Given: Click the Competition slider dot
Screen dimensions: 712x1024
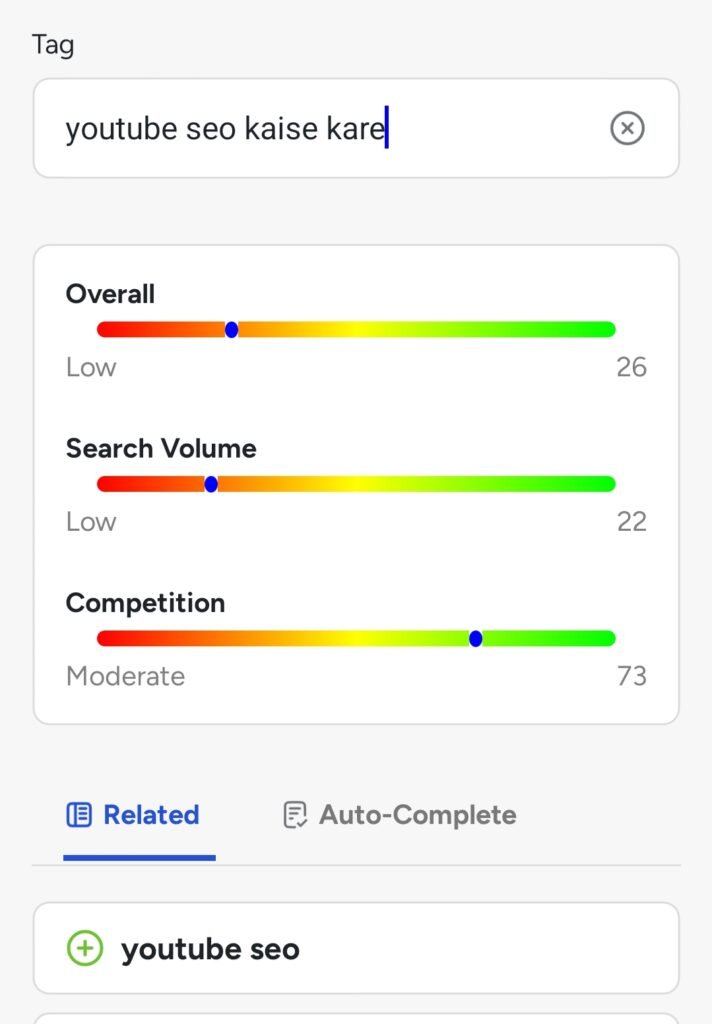Looking at the screenshot, I should pos(475,638).
